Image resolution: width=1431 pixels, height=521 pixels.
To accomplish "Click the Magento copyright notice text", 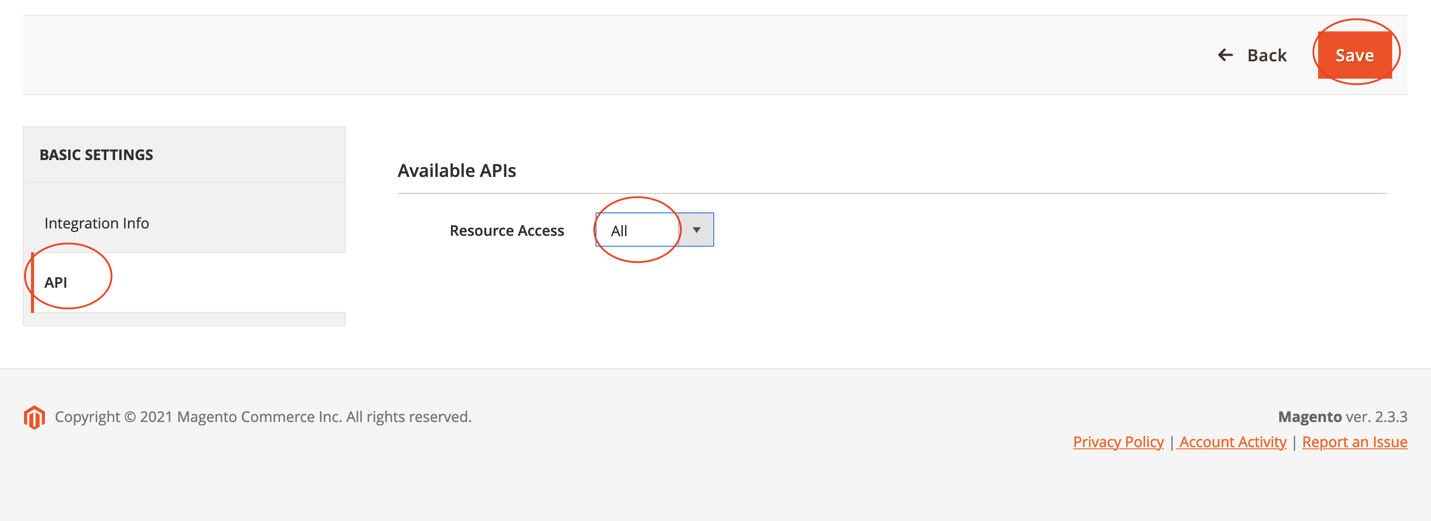I will point(263,417).
